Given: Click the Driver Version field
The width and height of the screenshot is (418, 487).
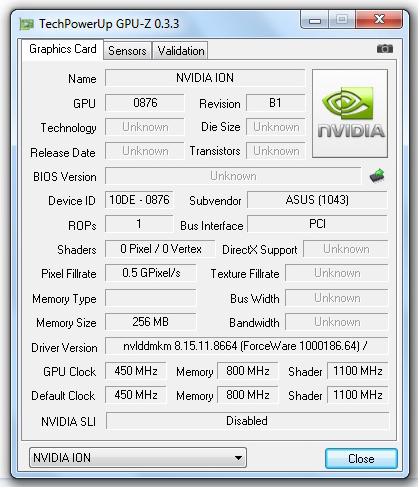Looking at the screenshot, I should coord(246,346).
